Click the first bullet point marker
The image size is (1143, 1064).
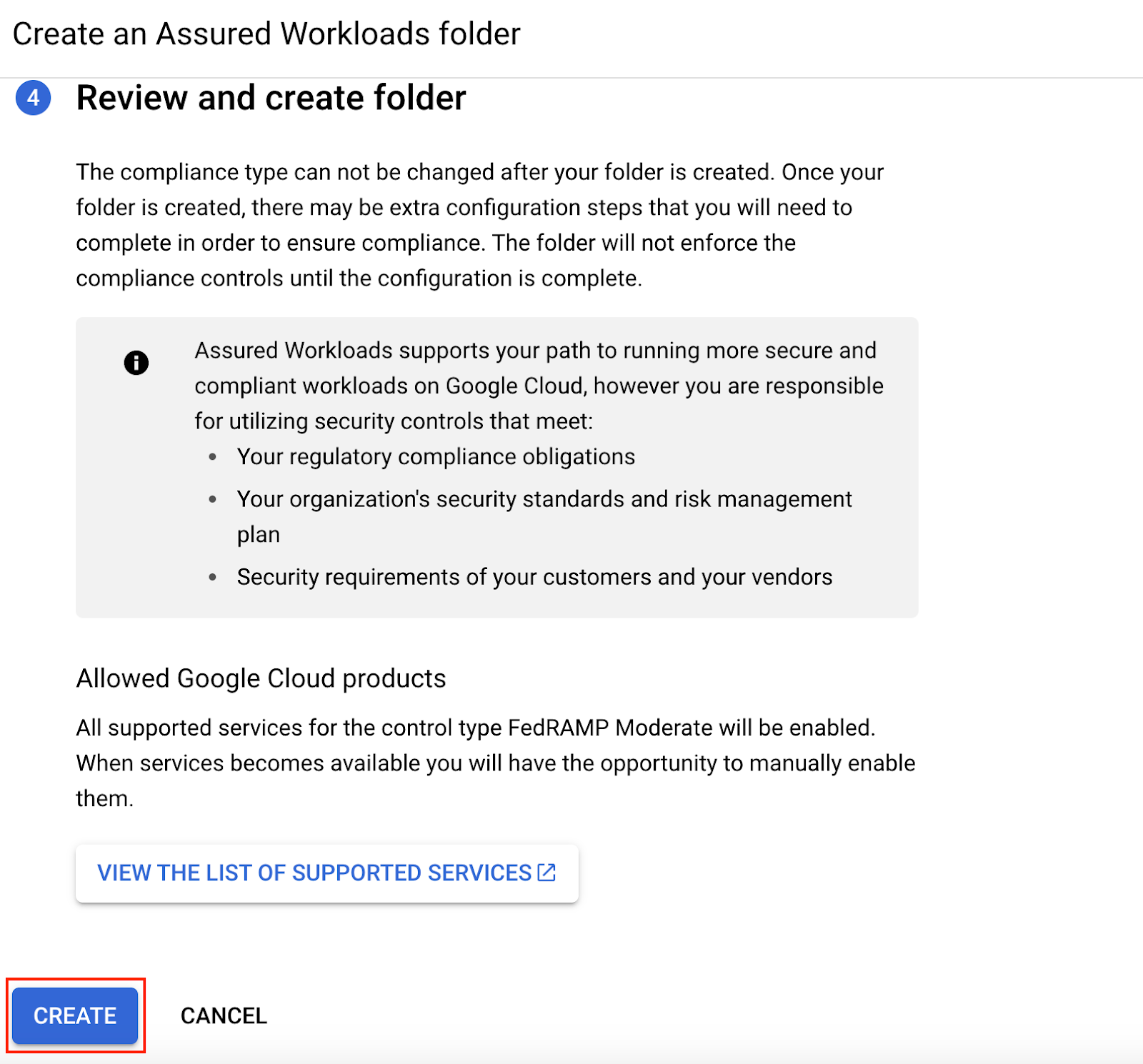click(x=212, y=457)
